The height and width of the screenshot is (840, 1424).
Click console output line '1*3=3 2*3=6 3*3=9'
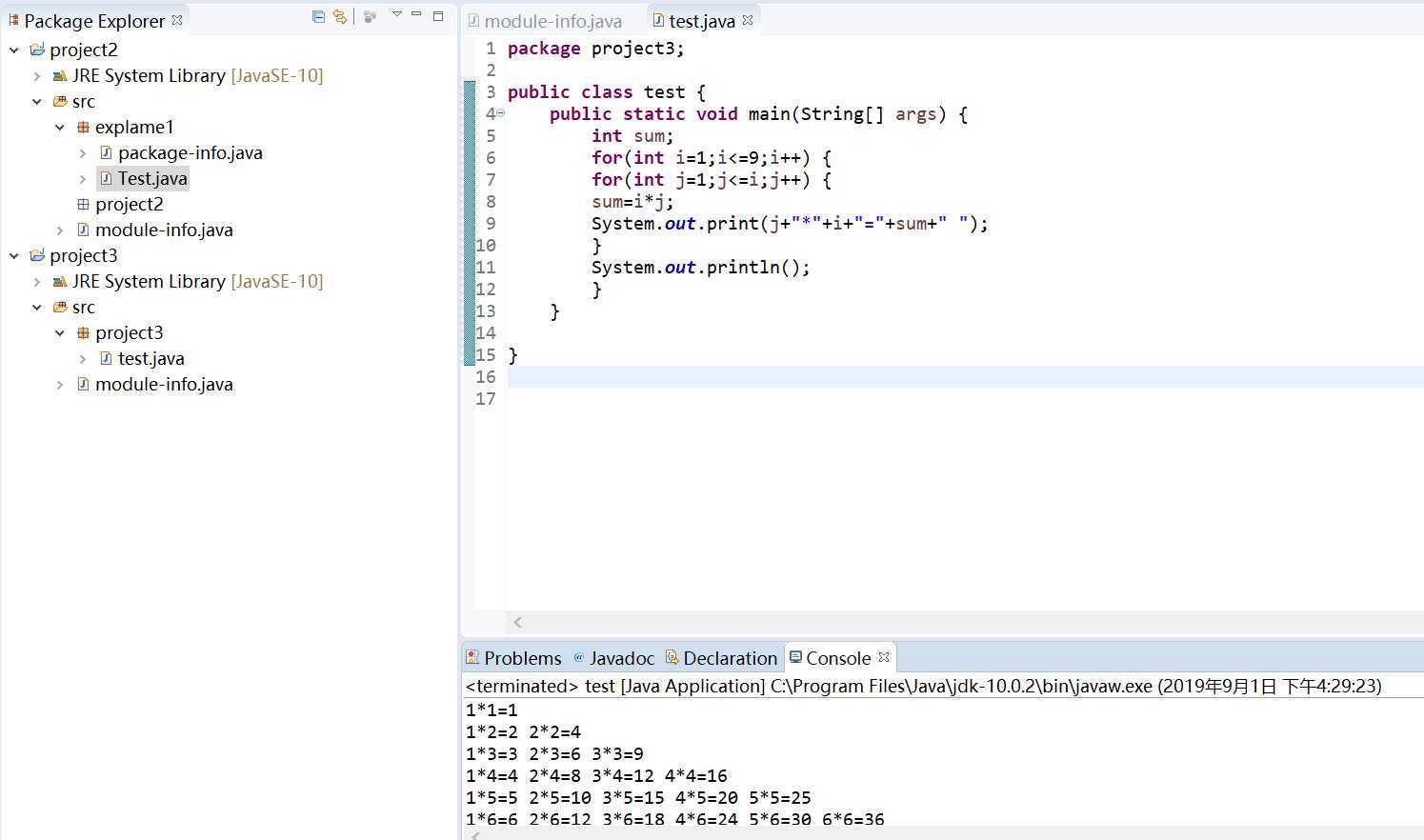pos(554,754)
